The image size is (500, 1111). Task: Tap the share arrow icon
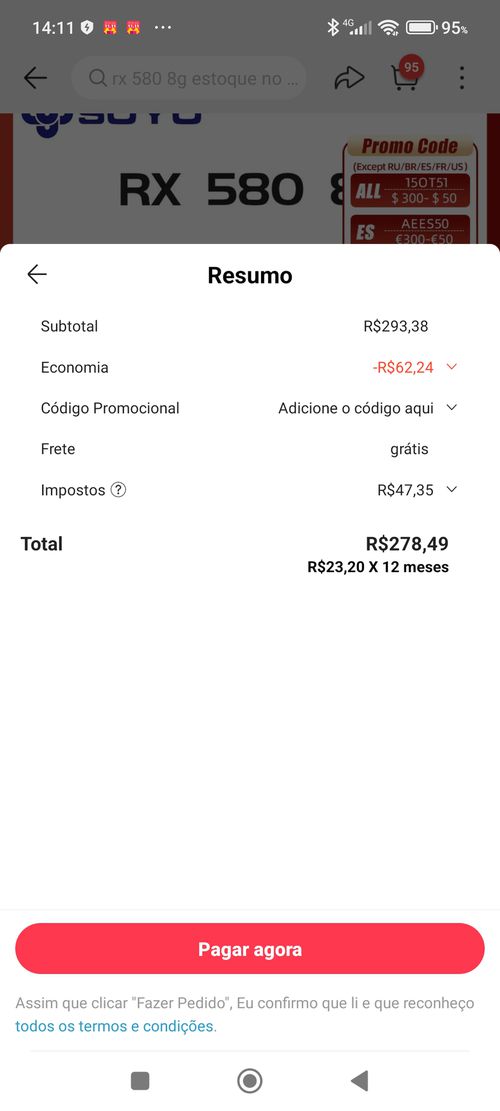click(x=349, y=78)
